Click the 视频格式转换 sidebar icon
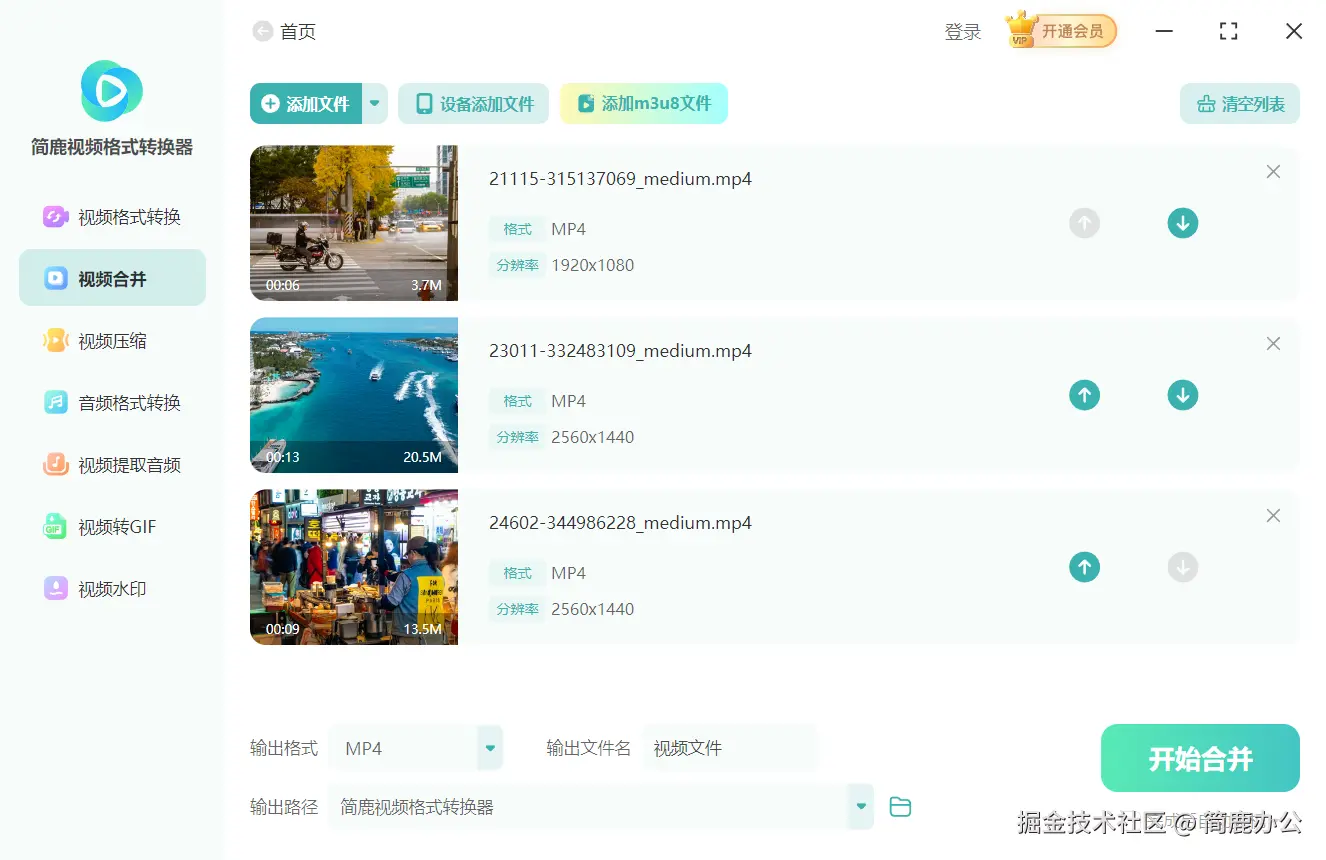Screen dimensions: 1326x860 pyautogui.click(x=55, y=217)
